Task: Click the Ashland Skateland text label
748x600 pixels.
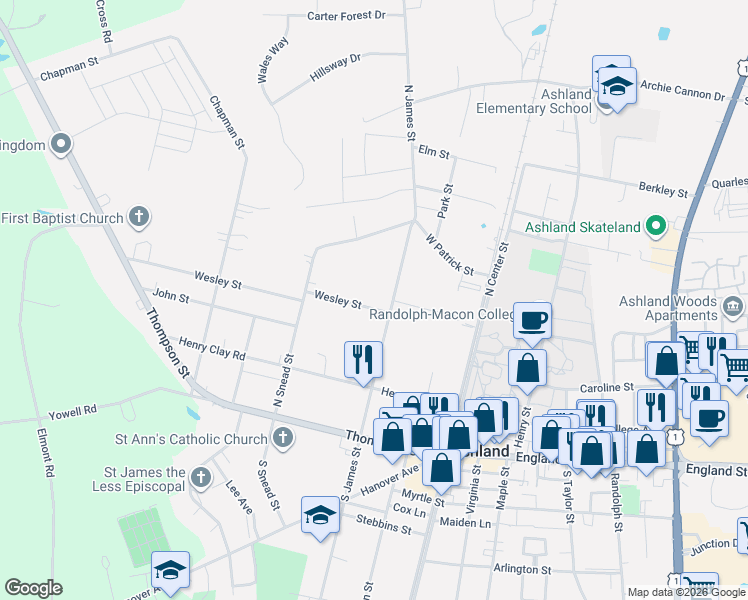Action: [582, 227]
